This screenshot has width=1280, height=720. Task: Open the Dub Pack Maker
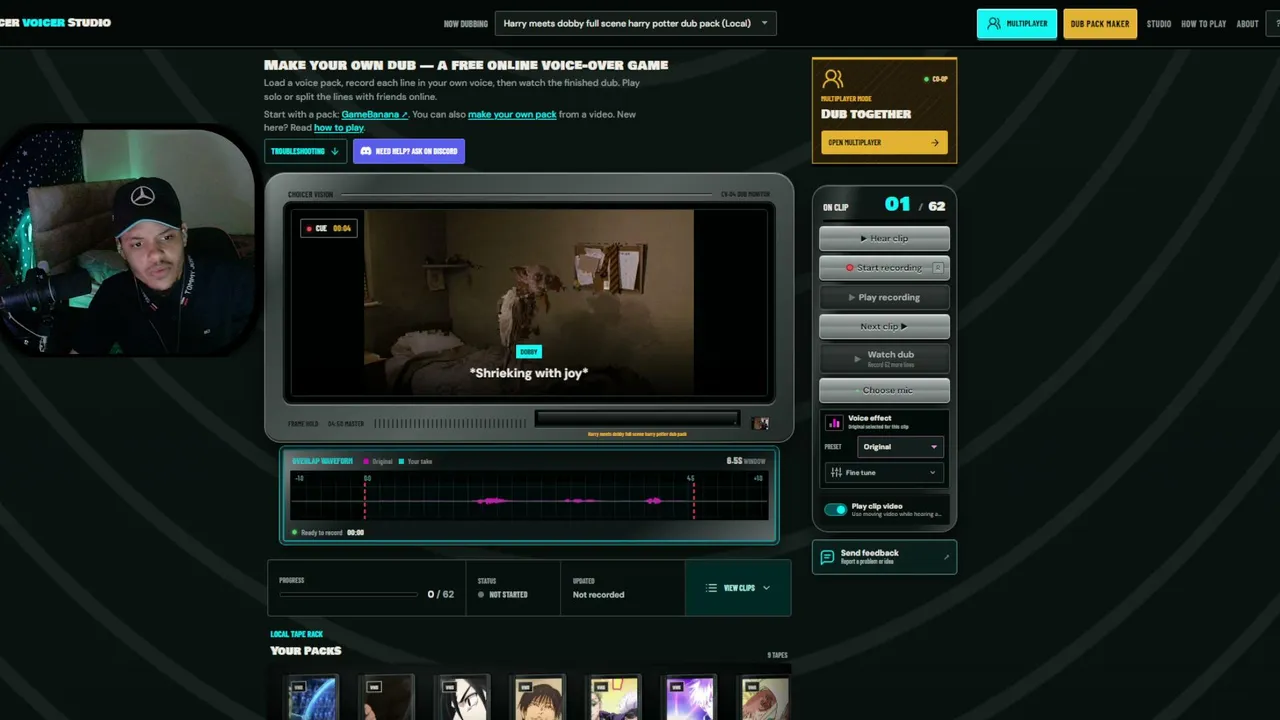click(1100, 24)
